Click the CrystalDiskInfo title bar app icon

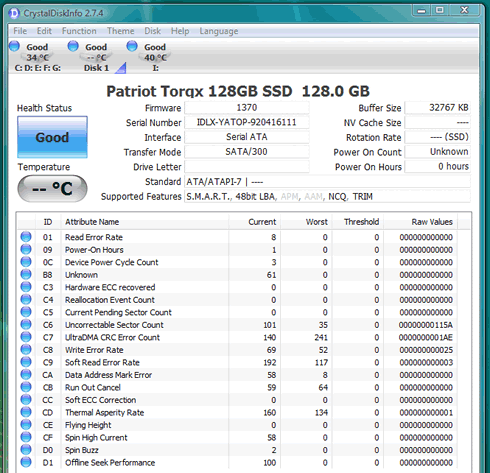[14, 13]
